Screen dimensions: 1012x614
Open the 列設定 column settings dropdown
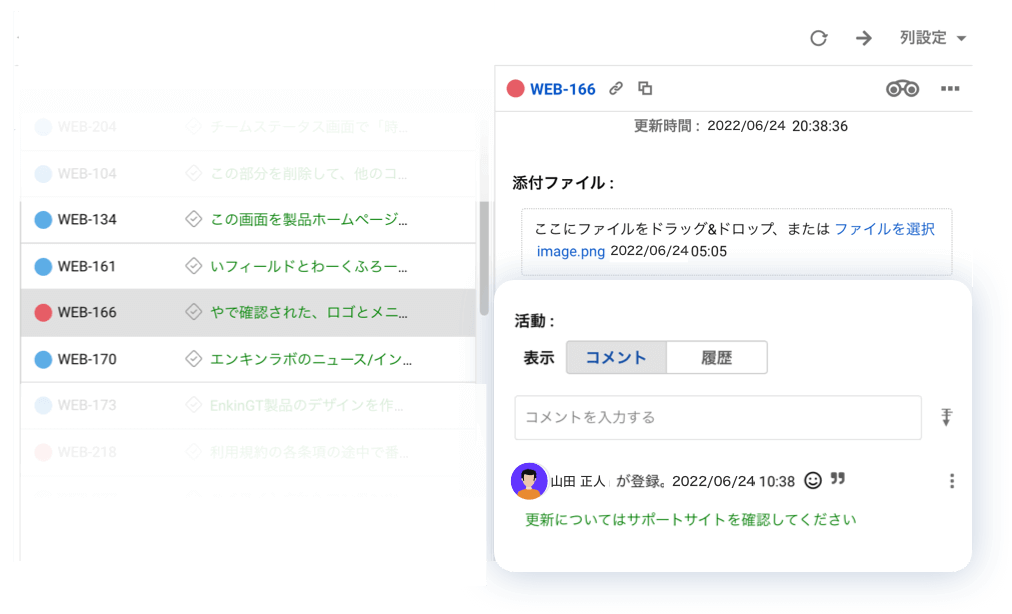[x=932, y=38]
